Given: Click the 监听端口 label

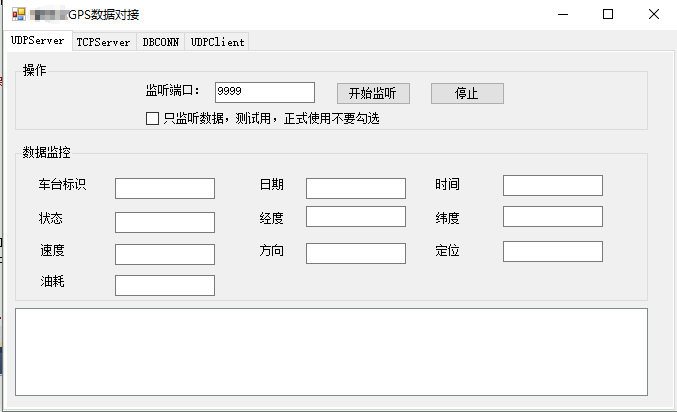Looking at the screenshot, I should tap(172, 91).
